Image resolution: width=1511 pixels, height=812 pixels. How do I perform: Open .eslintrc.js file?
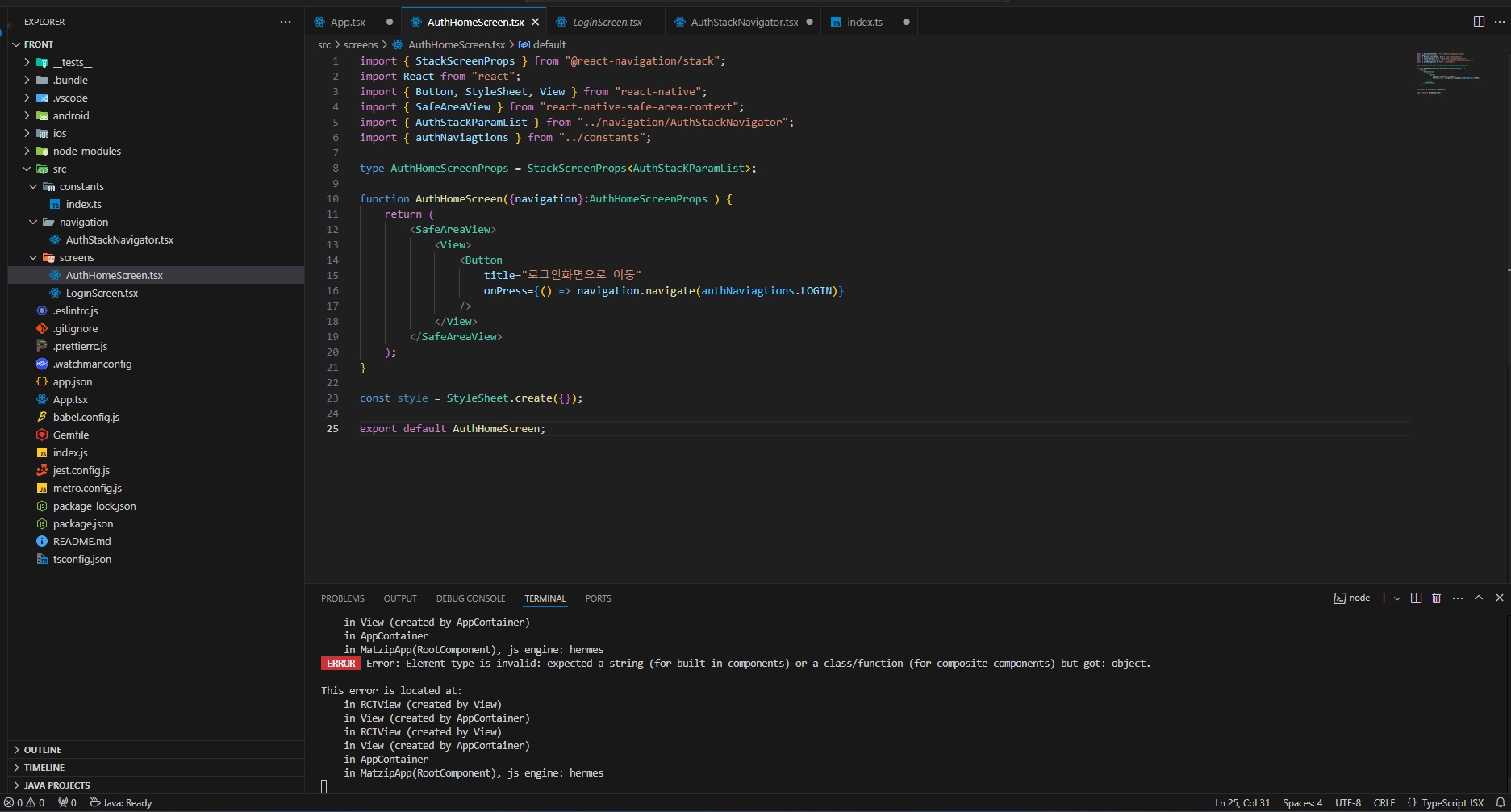pyautogui.click(x=157, y=310)
